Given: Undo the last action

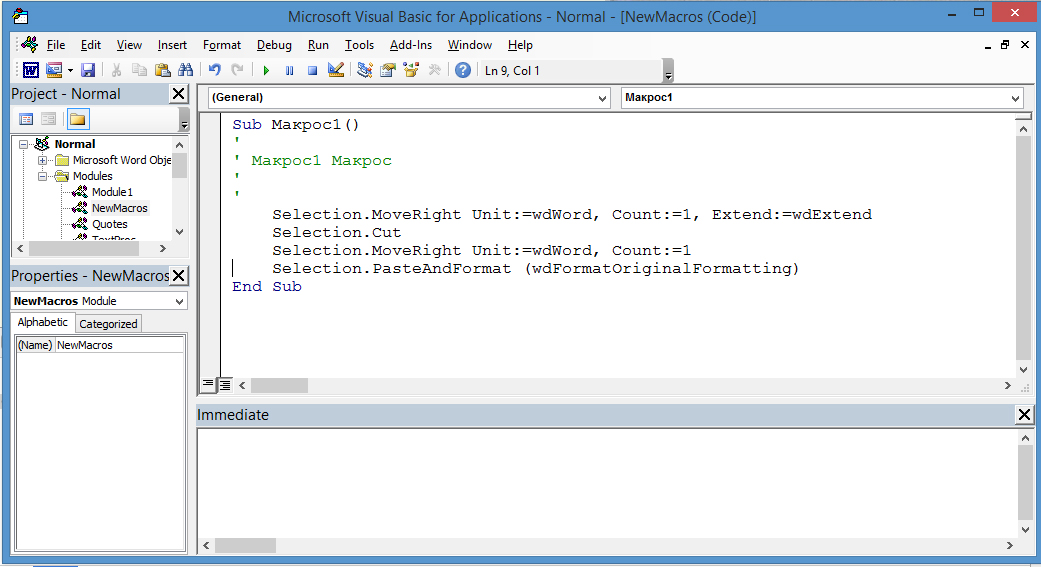Looking at the screenshot, I should click(214, 70).
